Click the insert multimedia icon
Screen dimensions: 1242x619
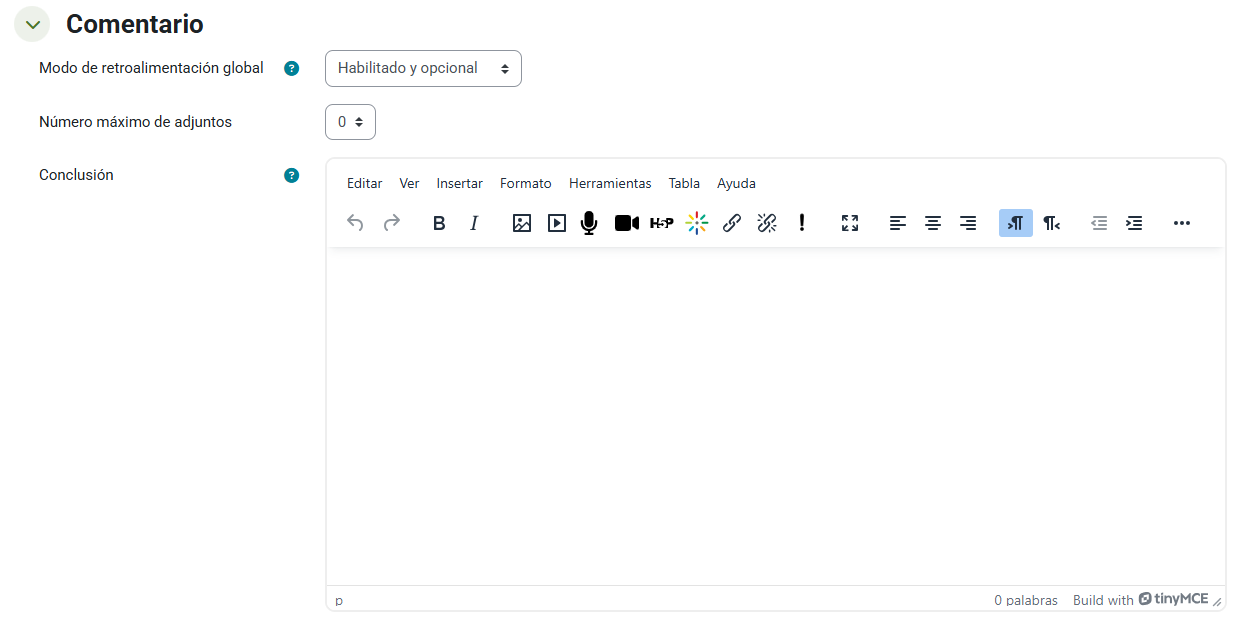[x=556, y=223]
